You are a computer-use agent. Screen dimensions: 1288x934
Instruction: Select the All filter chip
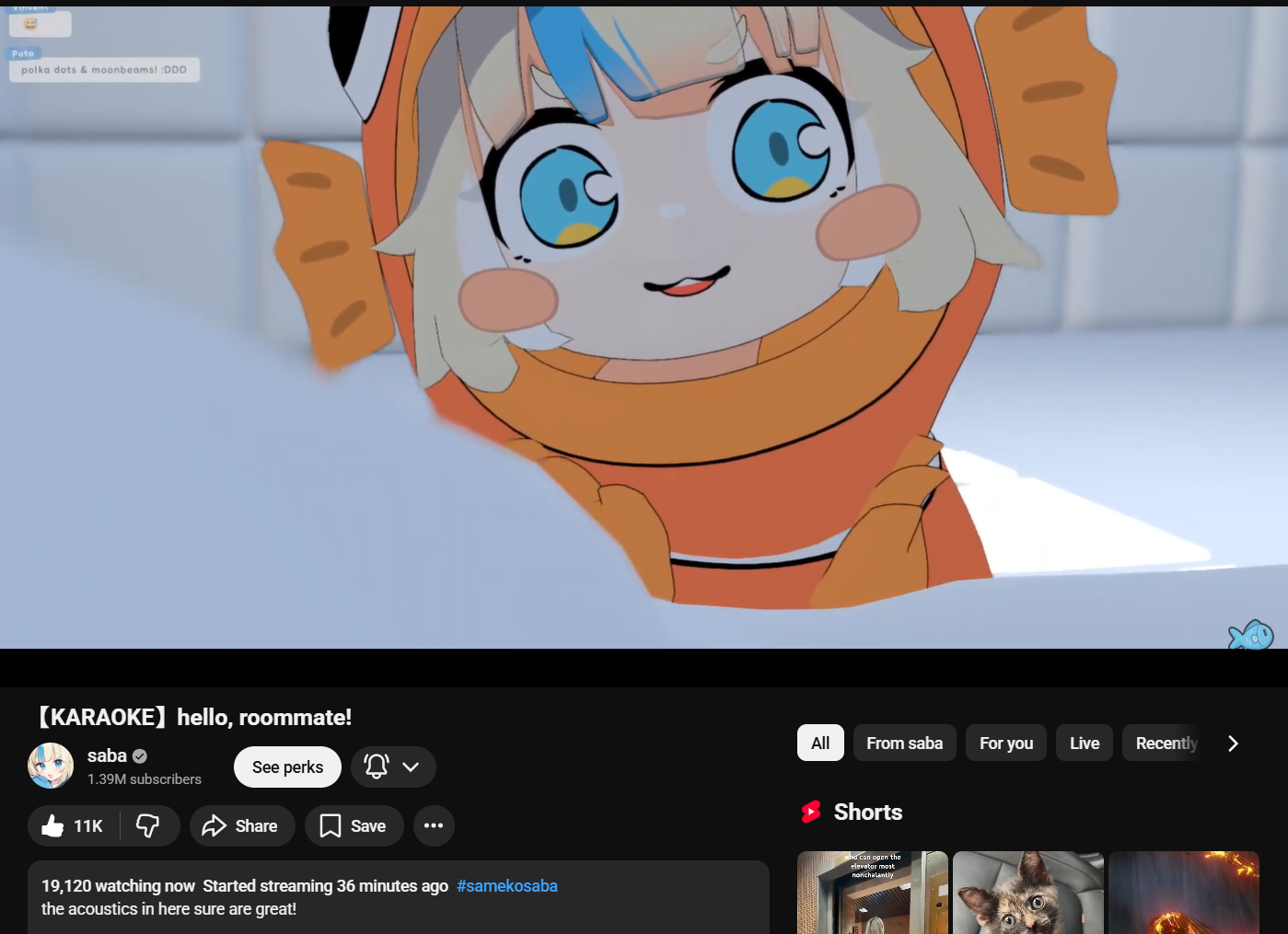click(x=820, y=744)
